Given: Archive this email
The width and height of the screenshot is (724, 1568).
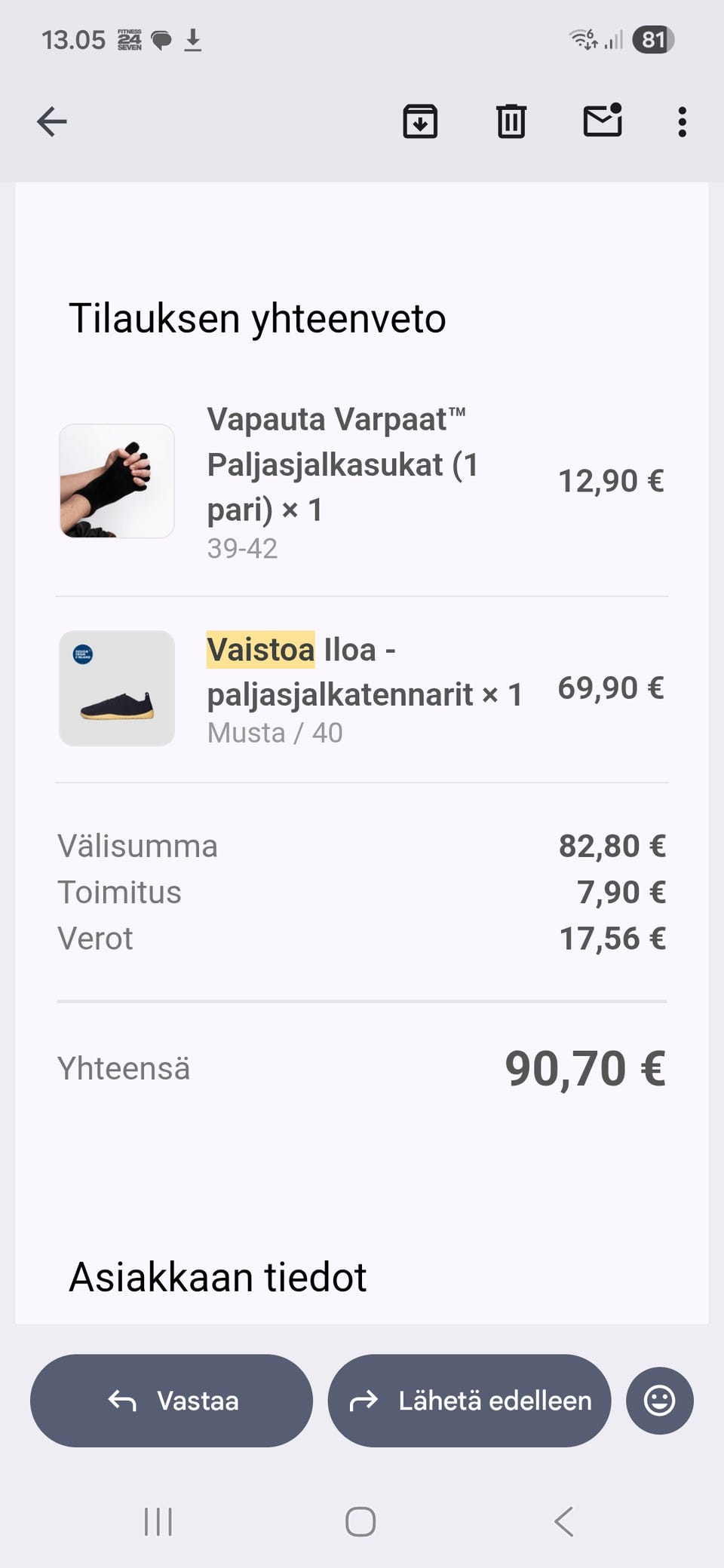Looking at the screenshot, I should (x=420, y=121).
